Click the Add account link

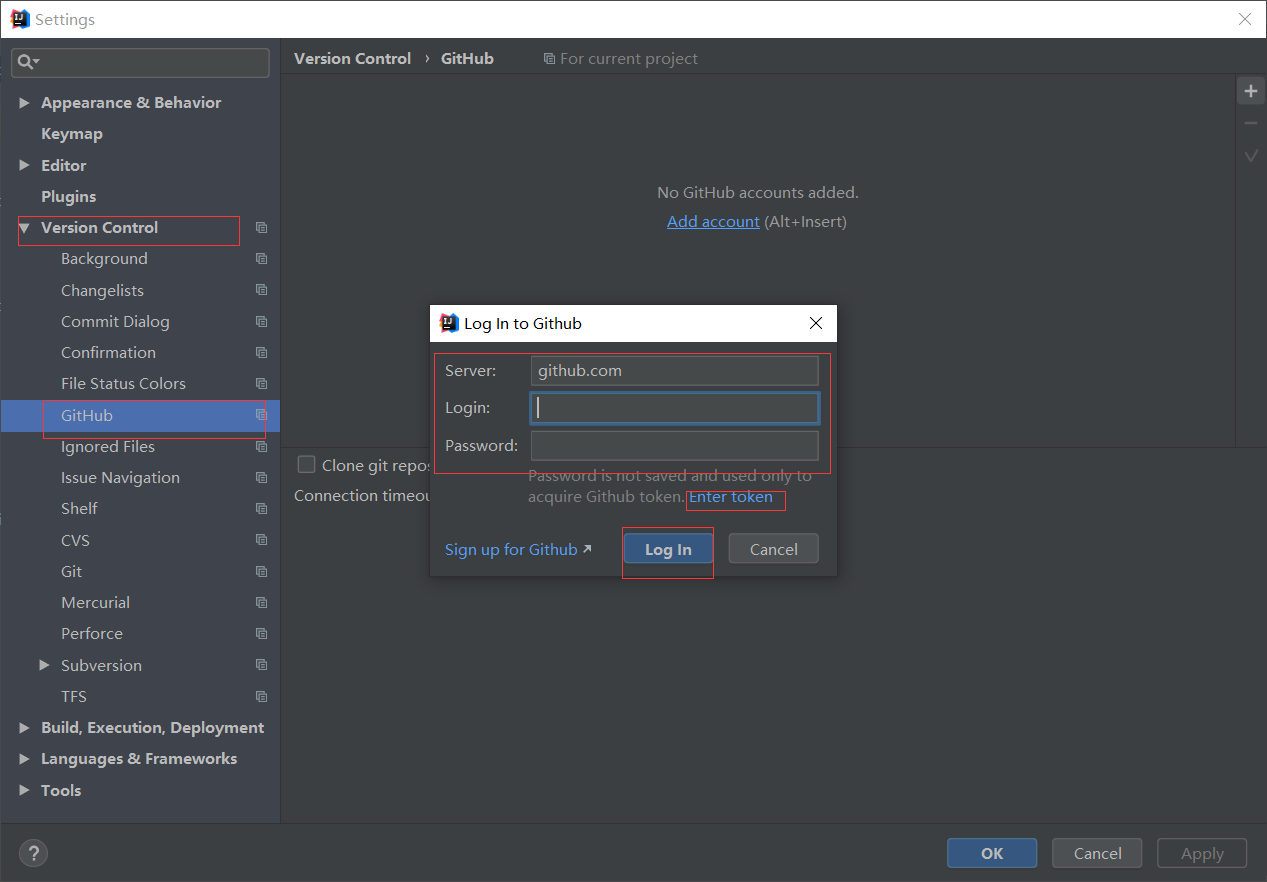[x=713, y=222]
